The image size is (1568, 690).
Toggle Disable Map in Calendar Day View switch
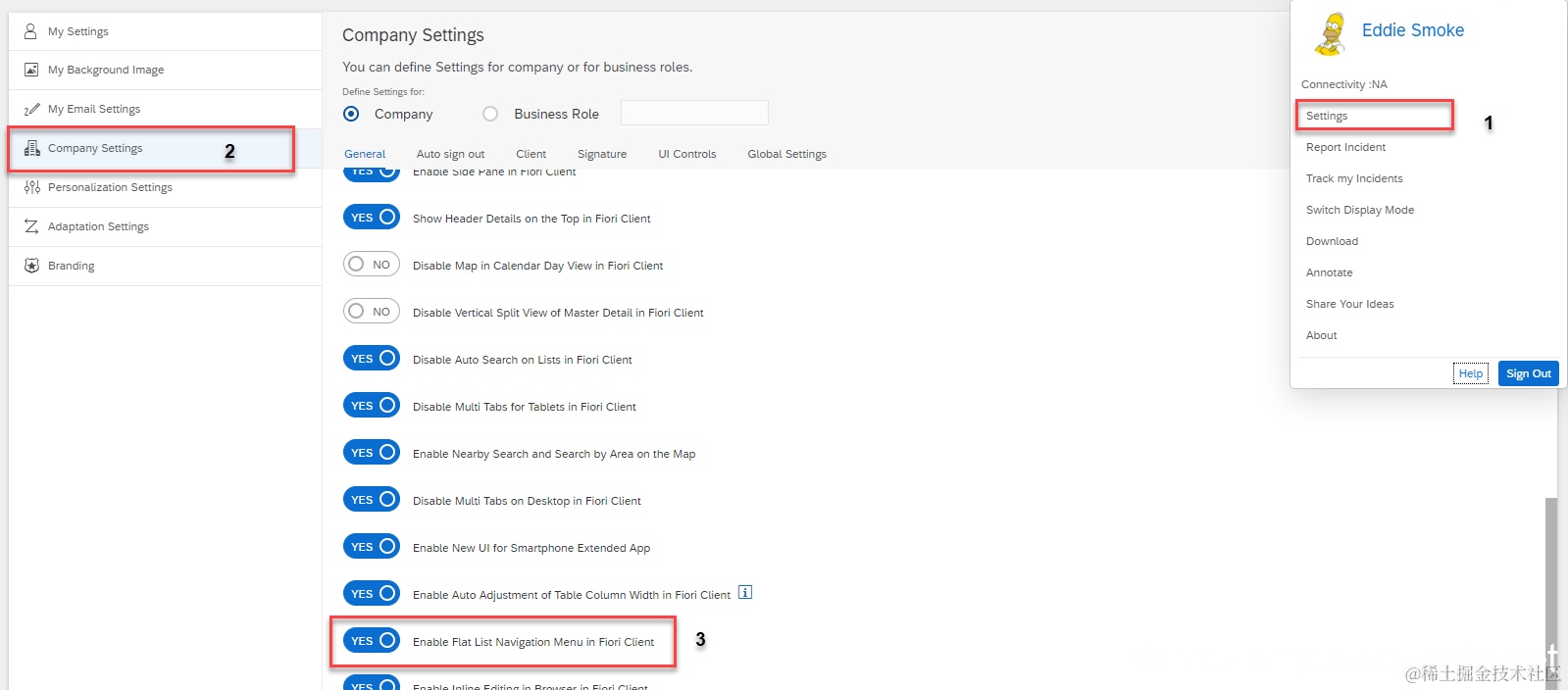pyautogui.click(x=372, y=264)
